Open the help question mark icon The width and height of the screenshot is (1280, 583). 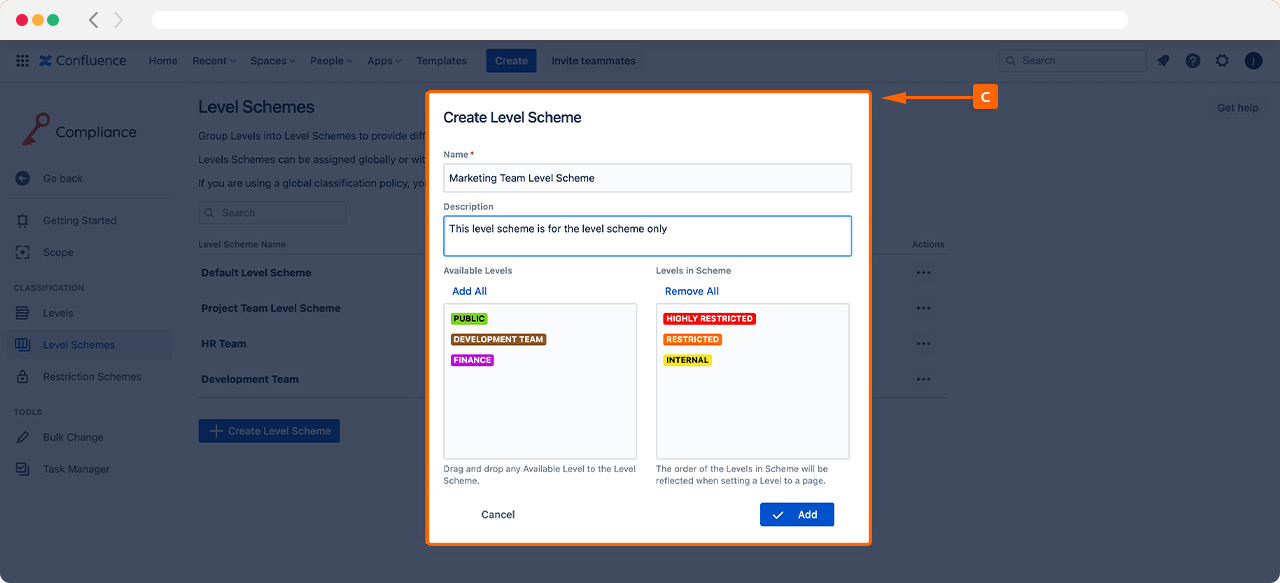click(1193, 61)
